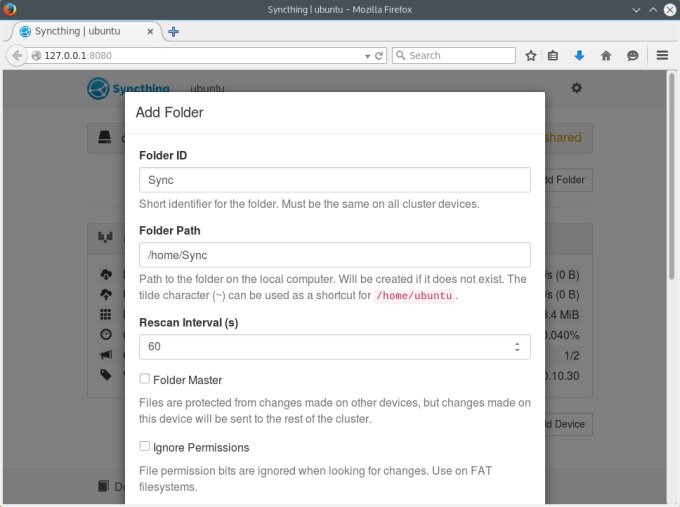This screenshot has height=507, width=680.
Task: Click the hard drive folder icon behind dialog
Action: point(105,137)
